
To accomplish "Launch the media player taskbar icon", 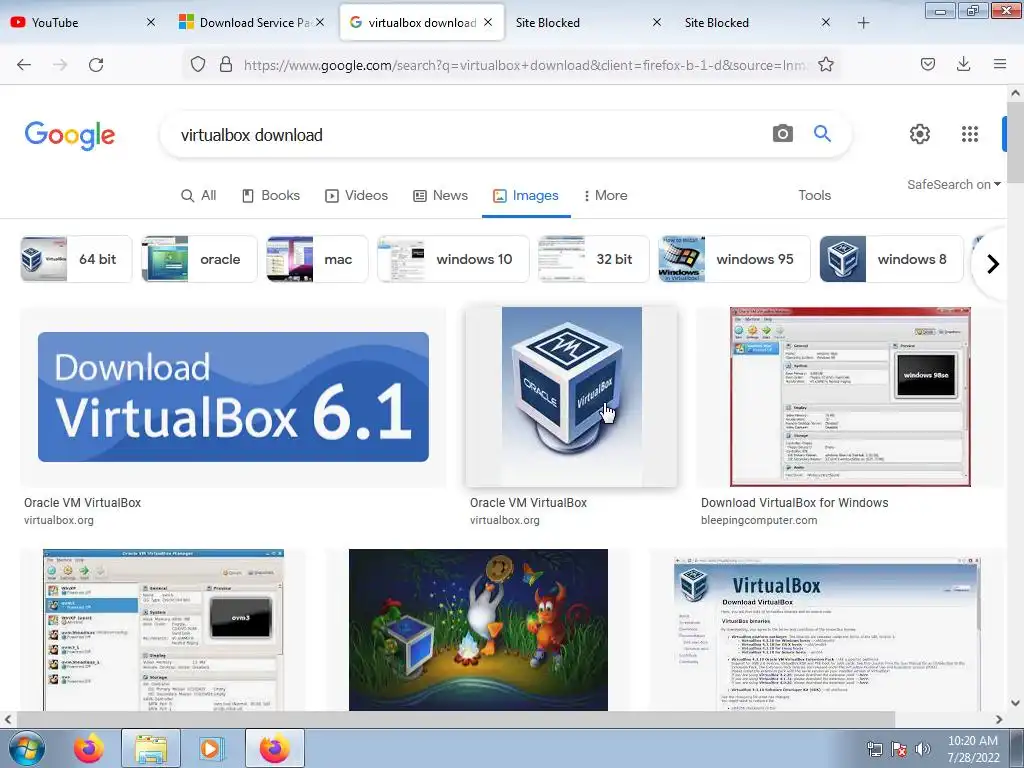I will 210,748.
